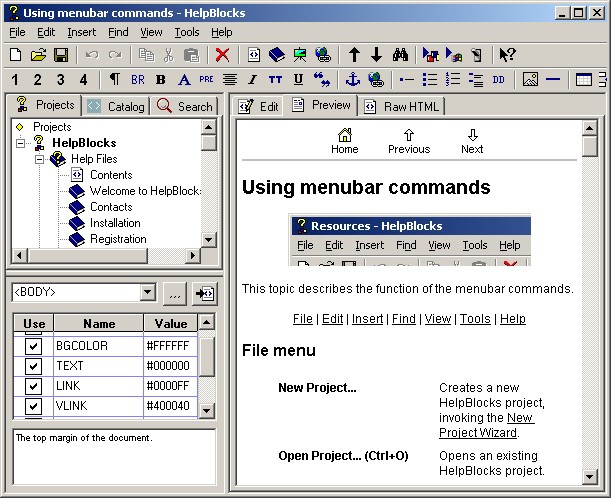Click the Home navigation link in preview
This screenshot has height=498, width=611.
coord(344,141)
